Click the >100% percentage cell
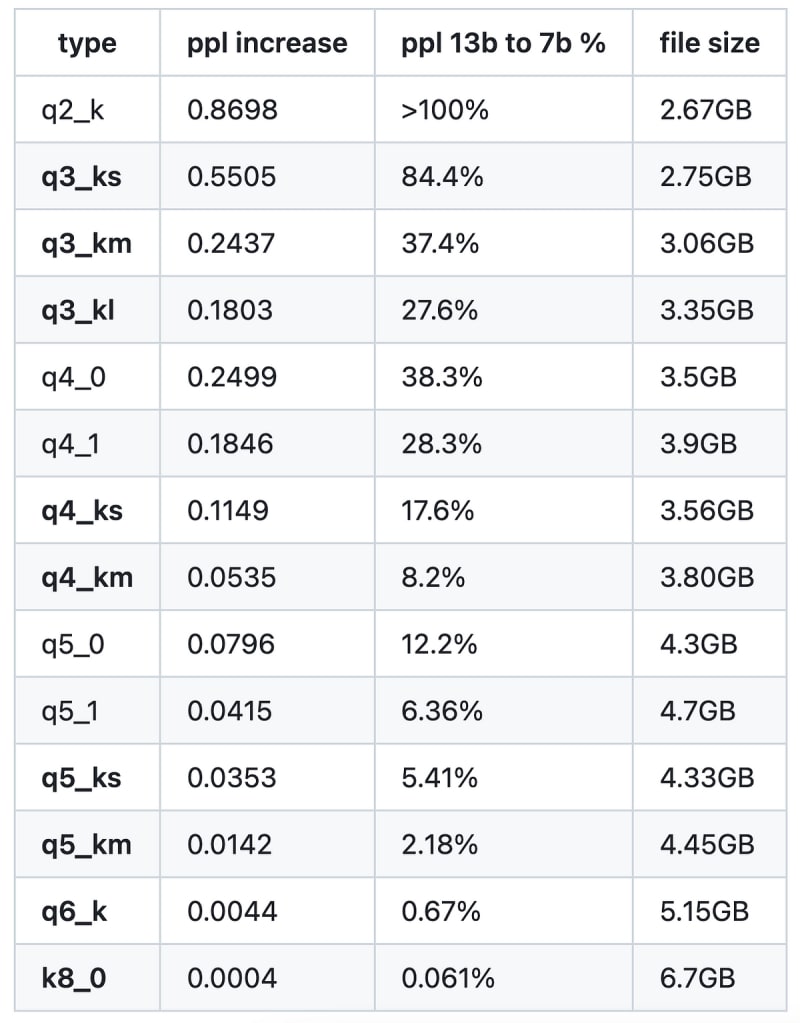The width and height of the screenshot is (800, 1023). 445,110
